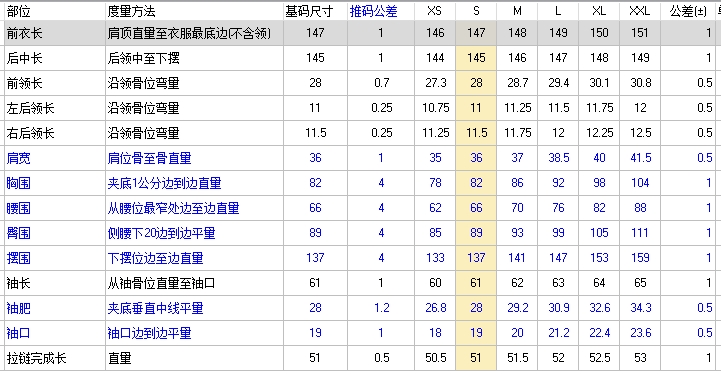Image resolution: width=721 pixels, height=379 pixels.
Task: Select the 前衣长 row label
Action: tap(24, 33)
